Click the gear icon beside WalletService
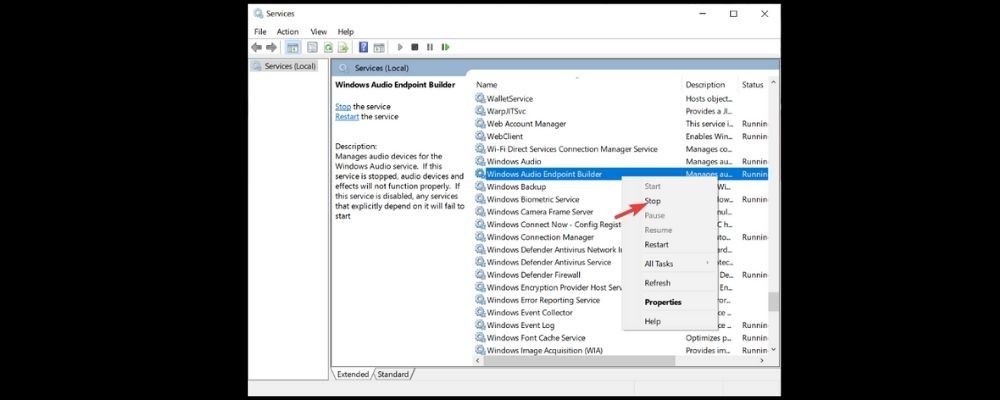 point(480,98)
